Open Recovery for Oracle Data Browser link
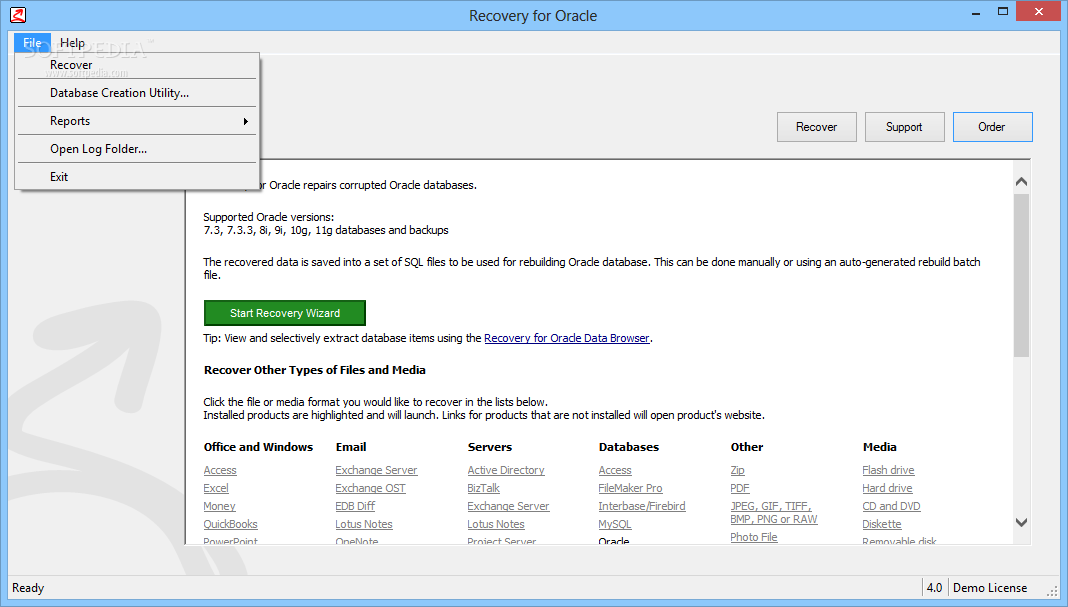Image resolution: width=1068 pixels, height=607 pixels. pyautogui.click(x=567, y=338)
